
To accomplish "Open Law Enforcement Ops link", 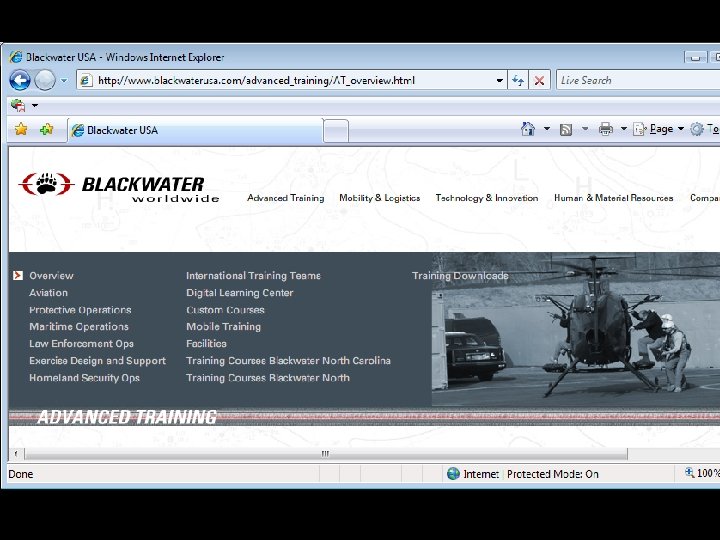I will 81,343.
